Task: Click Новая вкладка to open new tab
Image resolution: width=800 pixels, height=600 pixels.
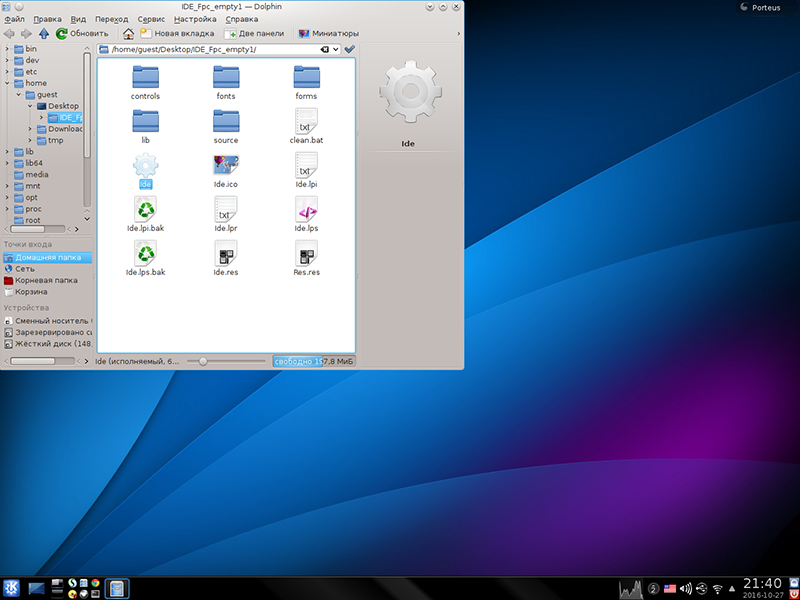Action: (x=177, y=34)
